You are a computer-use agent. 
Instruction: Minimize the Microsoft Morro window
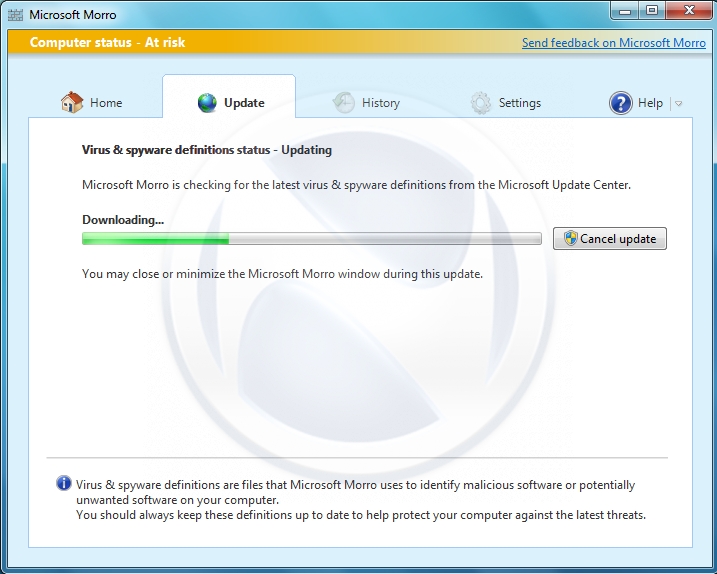(627, 11)
